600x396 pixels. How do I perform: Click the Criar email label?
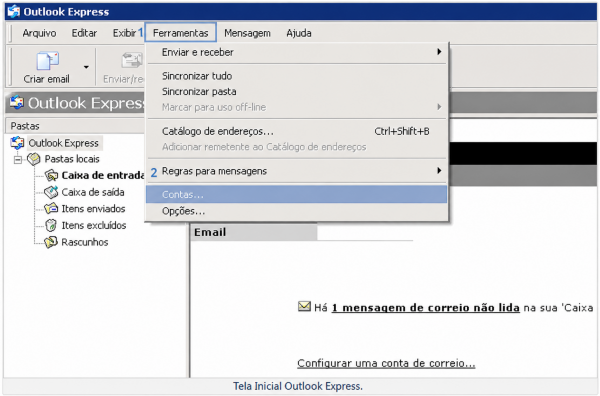pos(46,79)
